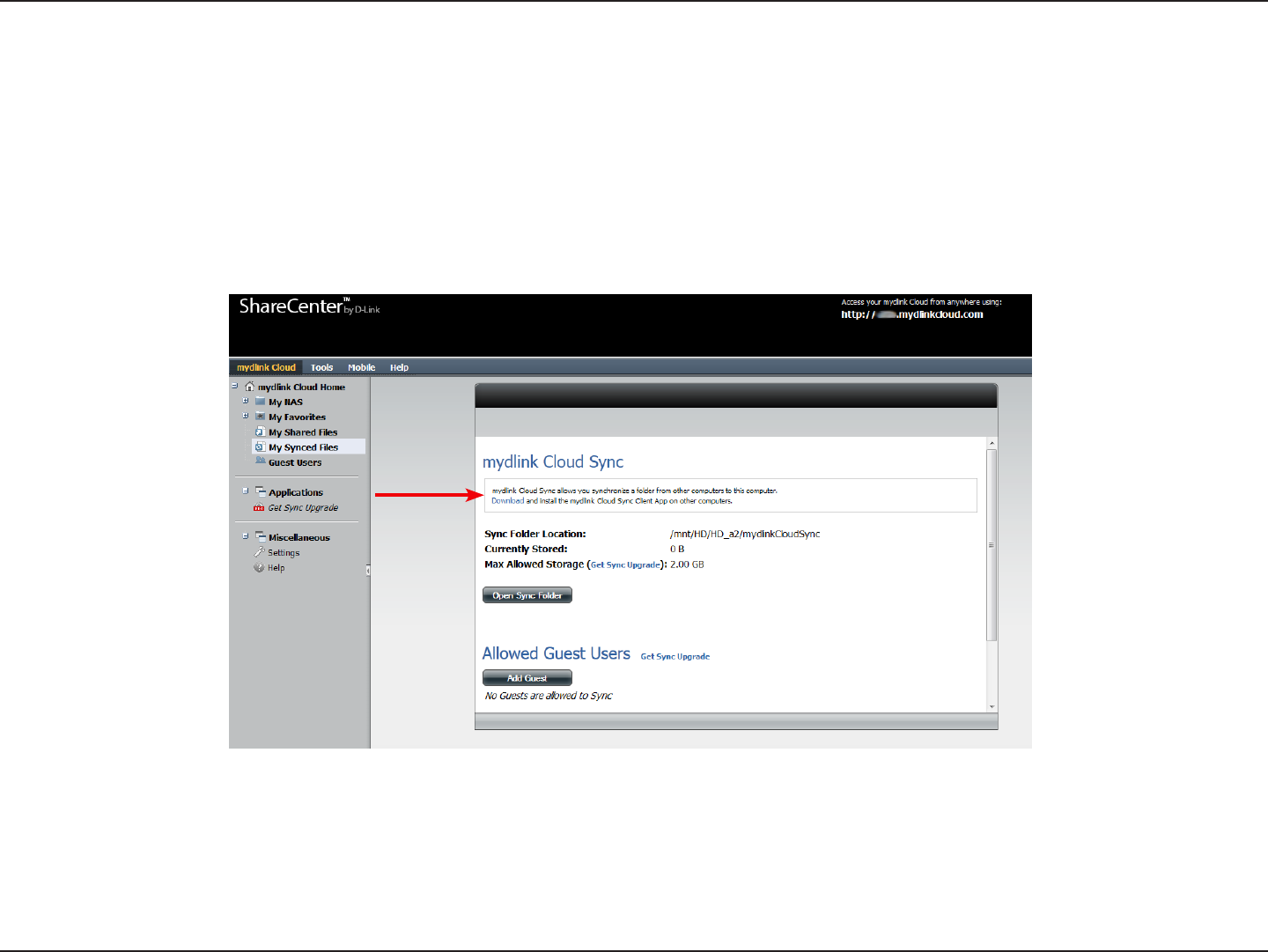1268x952 pixels.
Task: Click the My Synced Files sync icon
Action: point(261,446)
